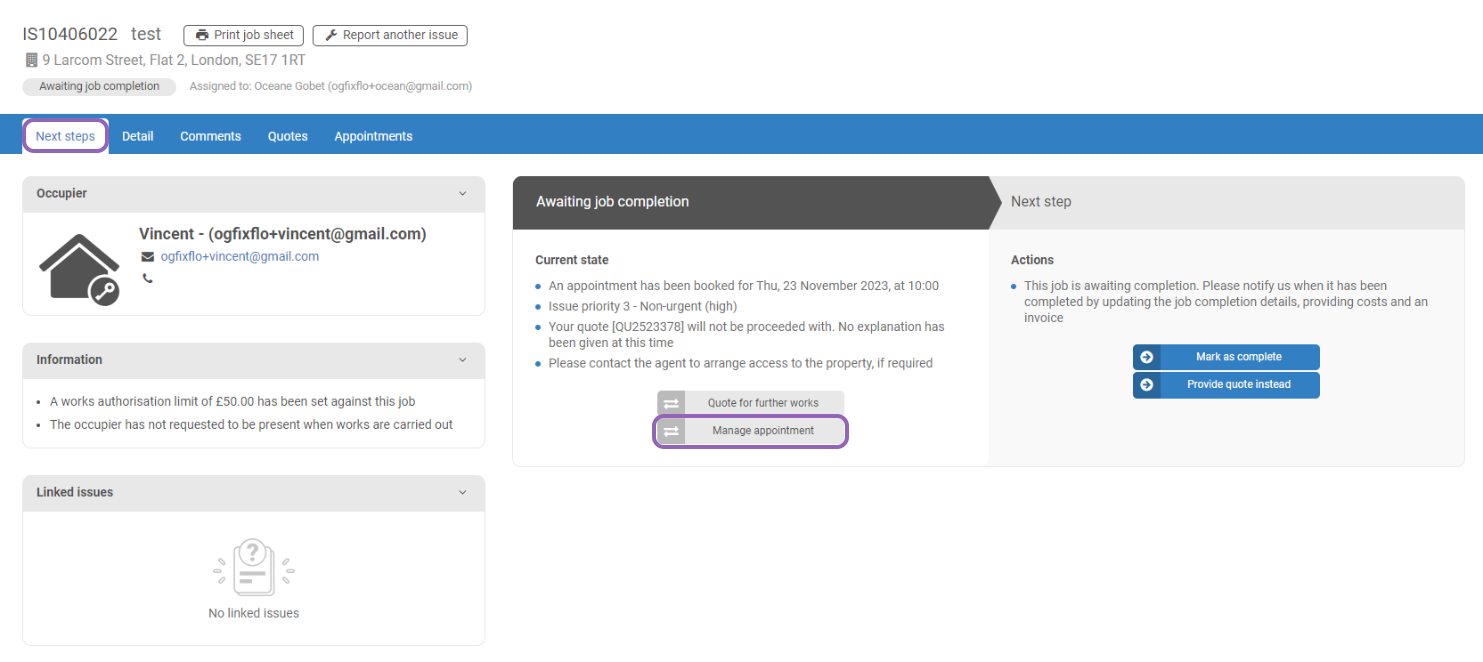This screenshot has width=1483, height=662.
Task: Click the Next step header
Action: 1041,202
